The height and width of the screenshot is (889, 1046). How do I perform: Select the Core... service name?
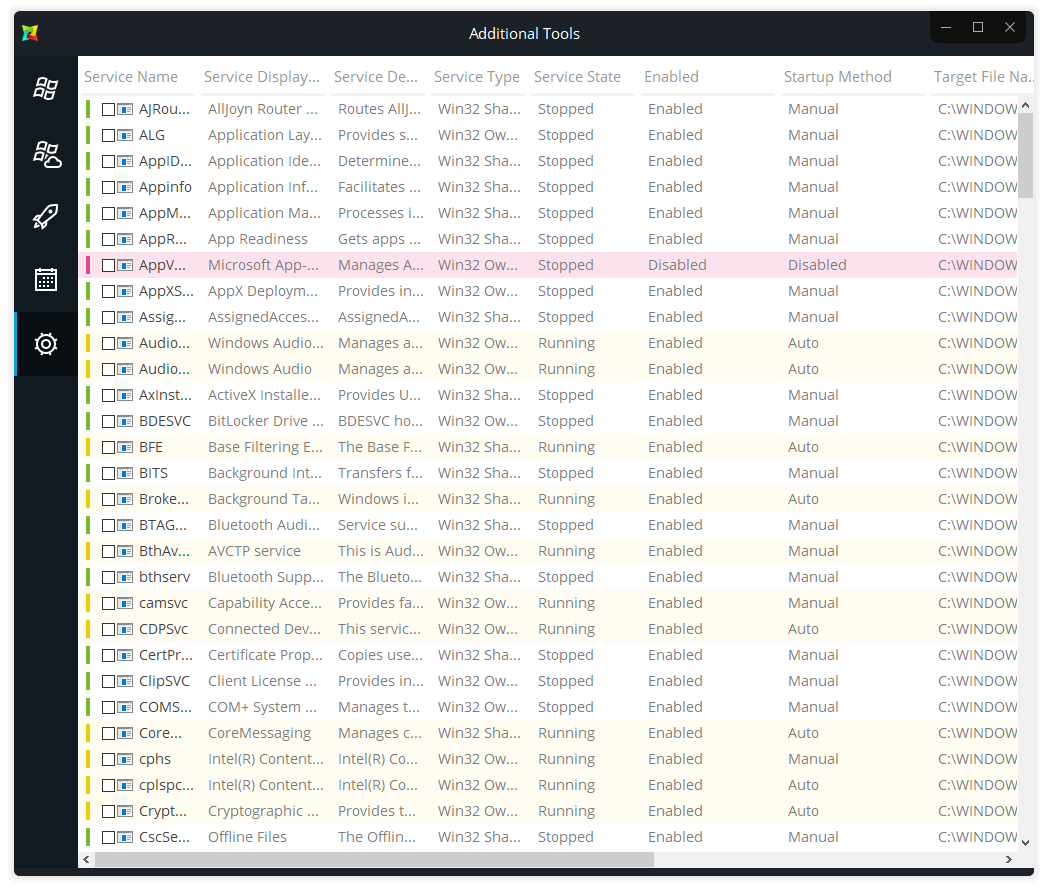(160, 734)
